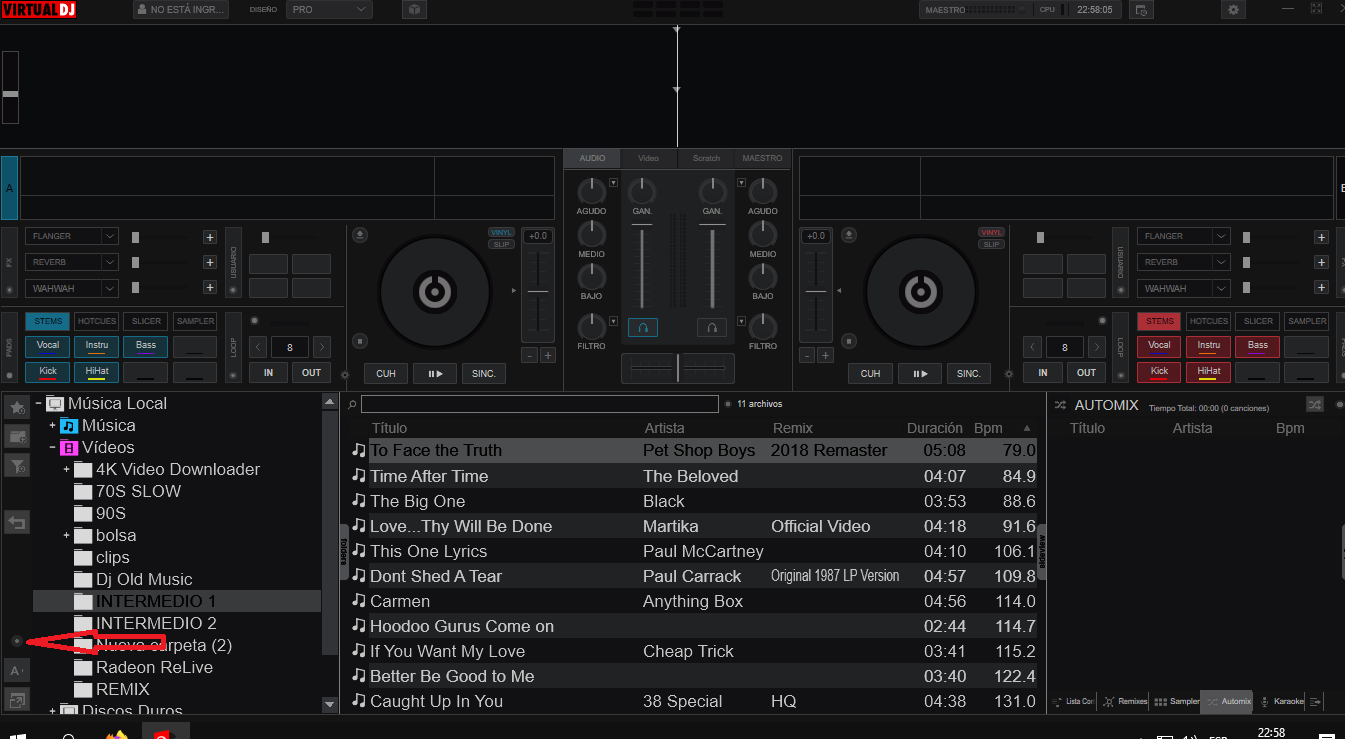Image resolution: width=1345 pixels, height=739 pixels.
Task: Click right deck SINC. button
Action: [x=968, y=373]
